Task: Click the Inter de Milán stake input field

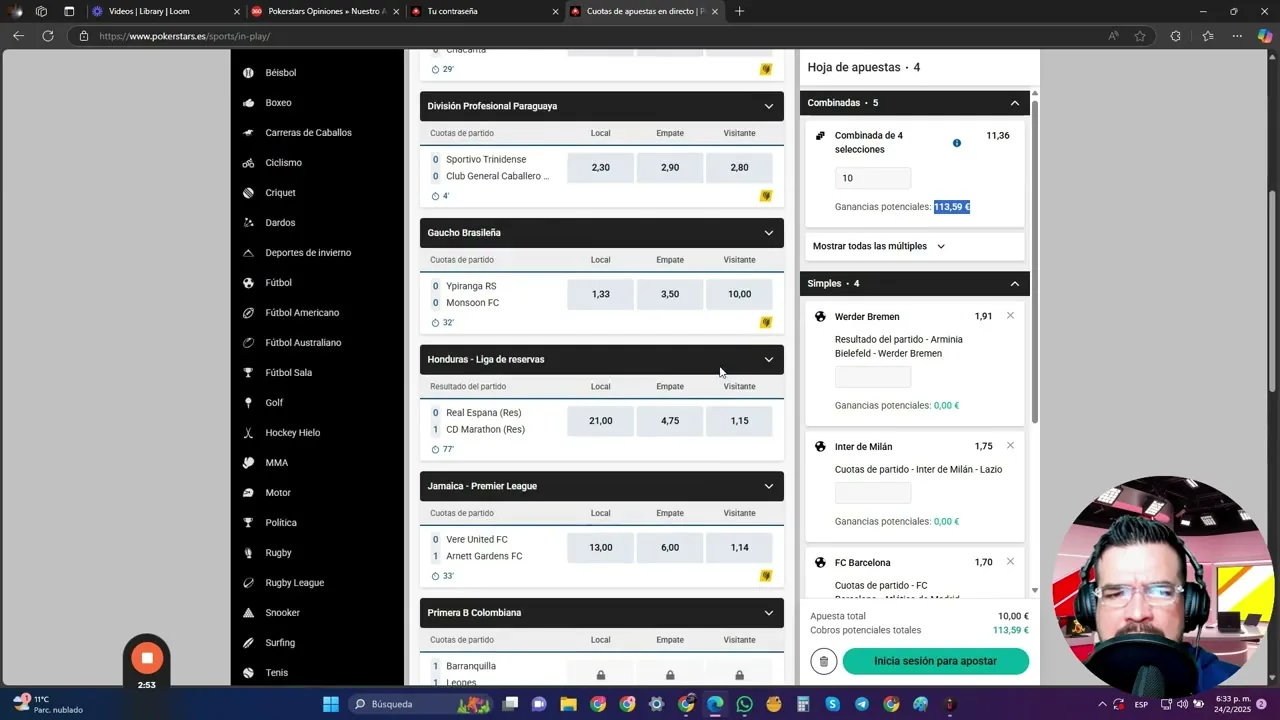Action: [x=873, y=493]
